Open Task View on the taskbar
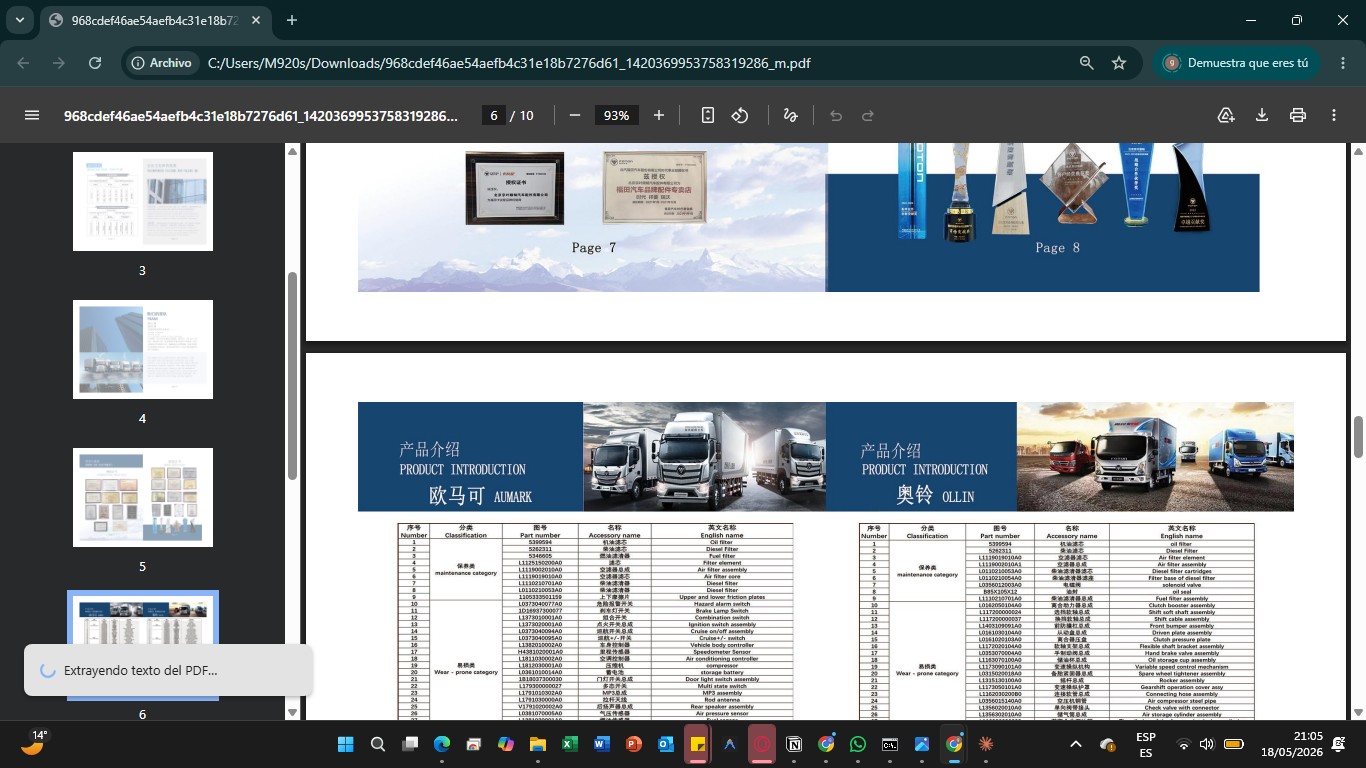Screen dimensions: 1366x768 coord(410,744)
